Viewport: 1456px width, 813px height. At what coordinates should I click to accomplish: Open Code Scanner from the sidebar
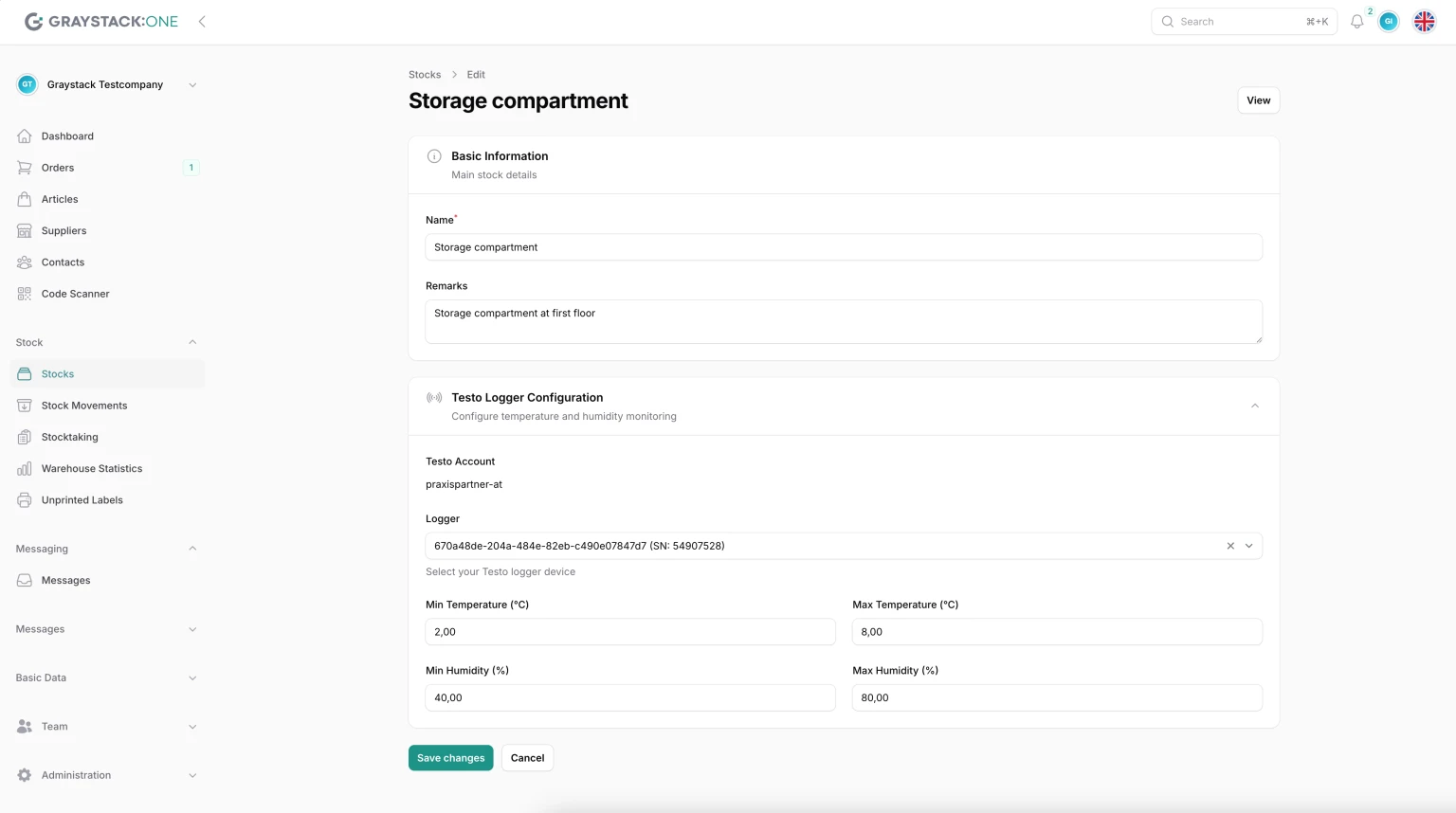click(75, 294)
